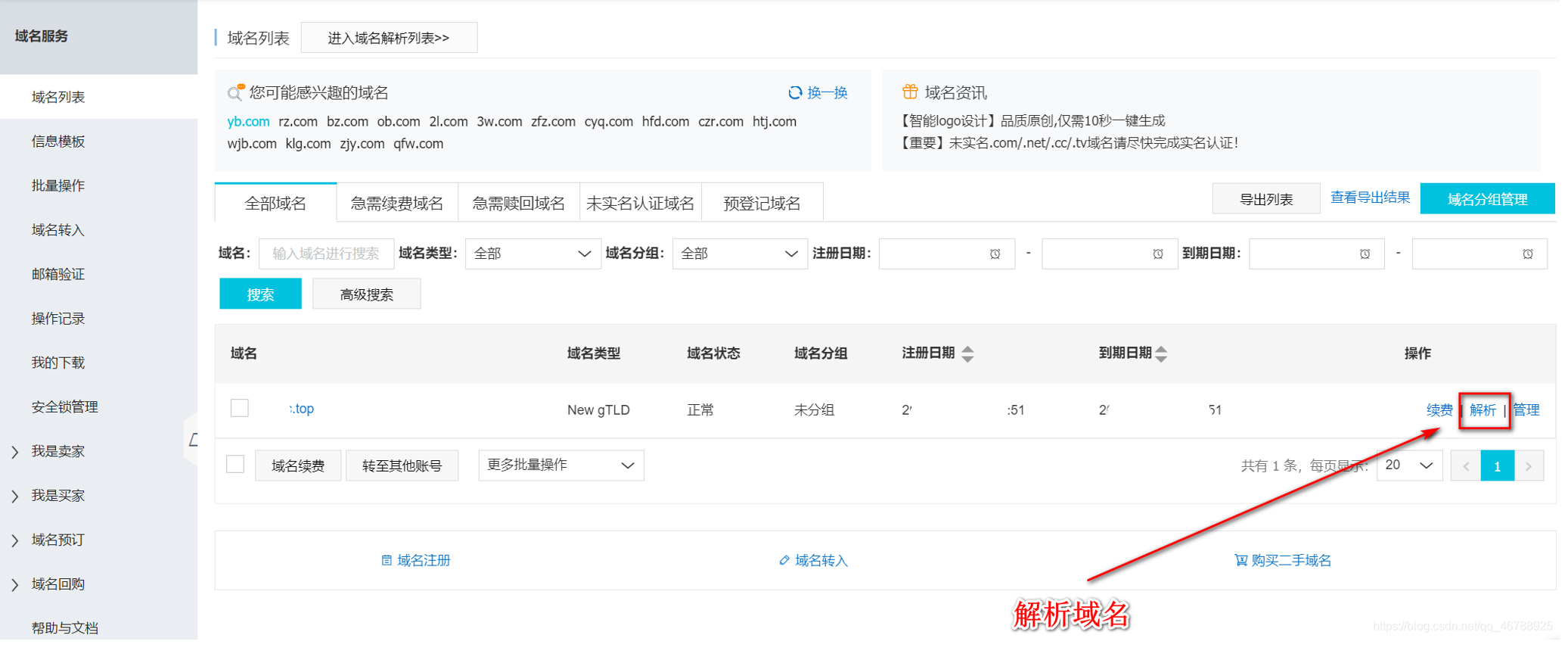Switch to the 未实名认证域名 tab
1568x660 pixels.
click(x=641, y=203)
